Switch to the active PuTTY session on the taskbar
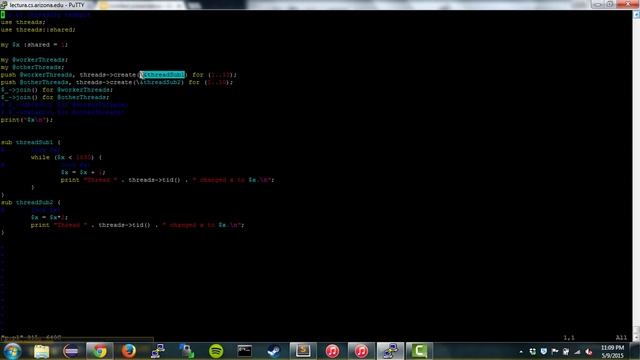 390,351
